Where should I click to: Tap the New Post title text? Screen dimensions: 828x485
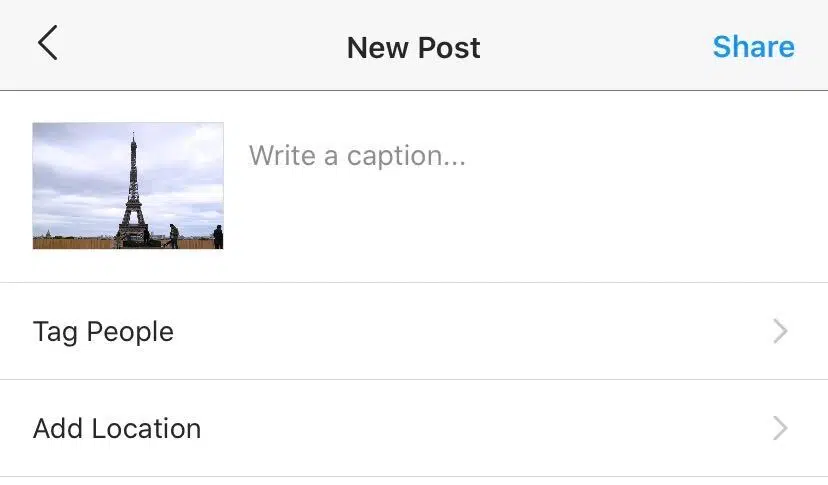[413, 48]
